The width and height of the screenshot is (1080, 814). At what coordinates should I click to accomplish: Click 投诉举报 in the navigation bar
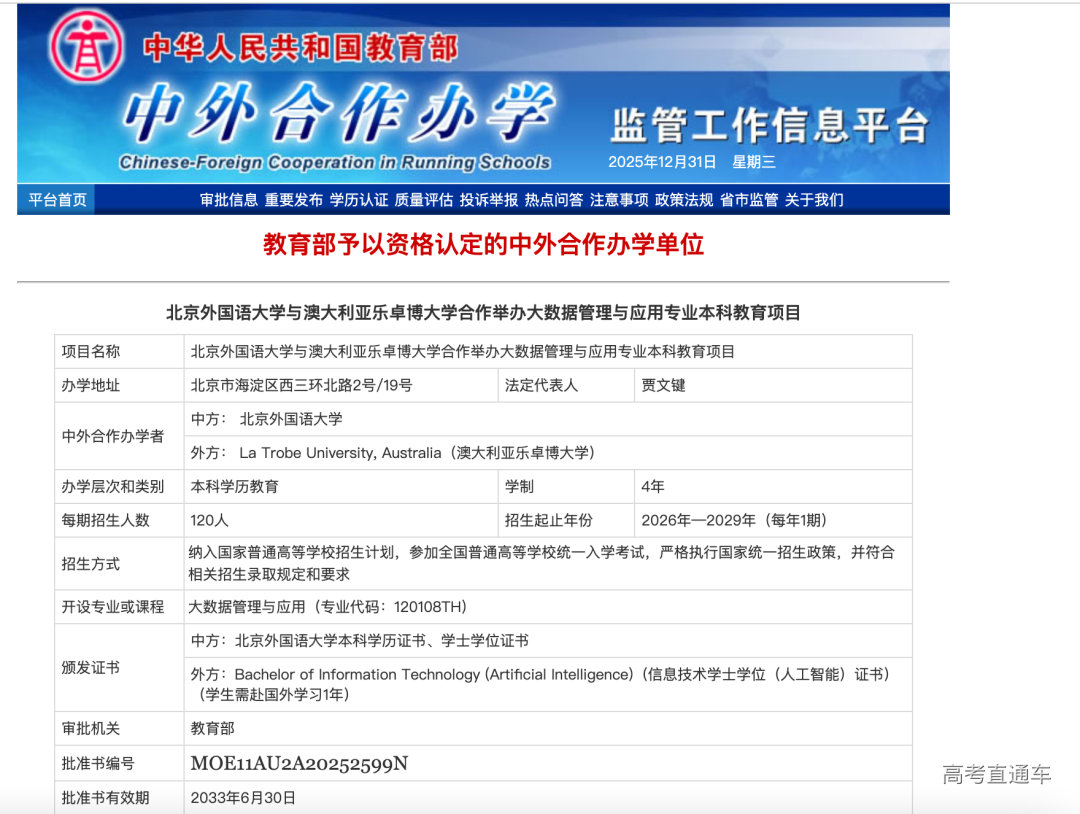[489, 200]
